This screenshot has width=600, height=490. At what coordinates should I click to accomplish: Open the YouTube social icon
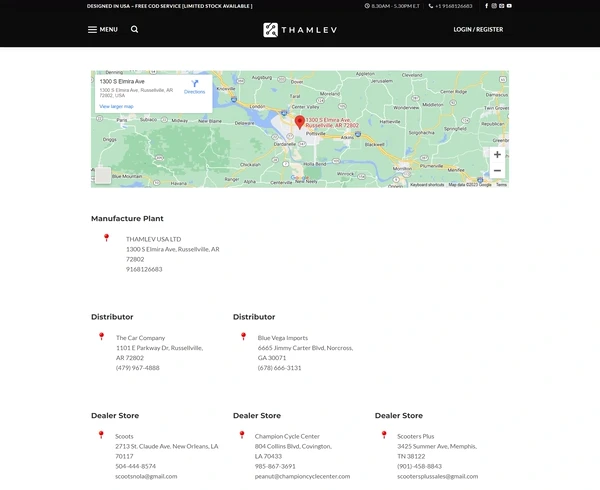[x=509, y=6]
